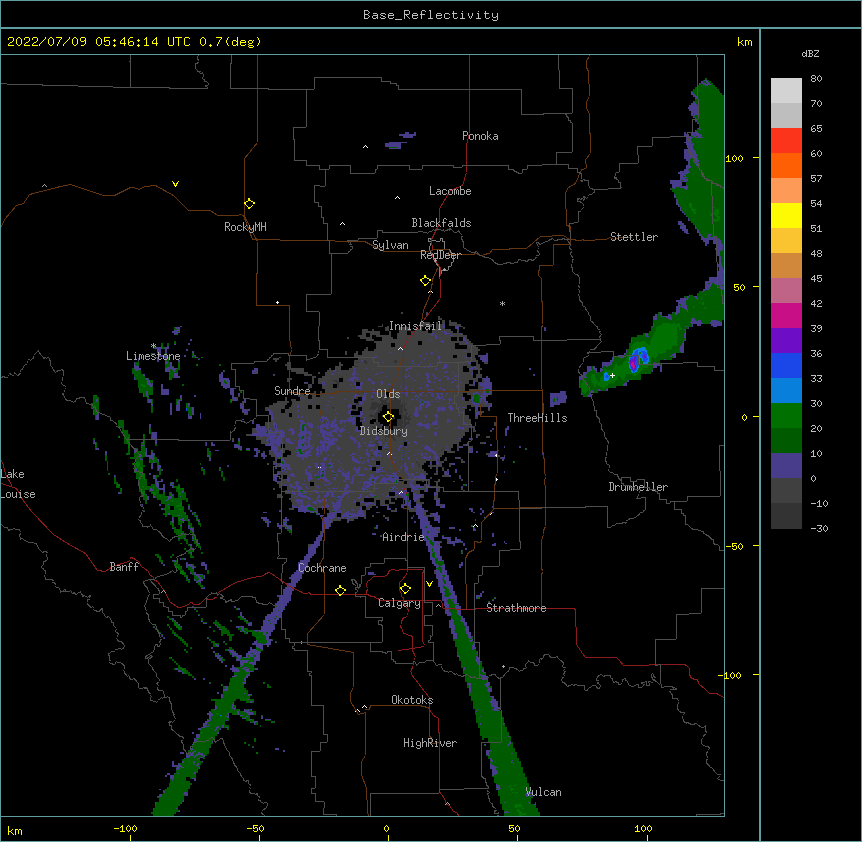Select the magenta 39 dBZ color swatch

[x=786, y=315]
